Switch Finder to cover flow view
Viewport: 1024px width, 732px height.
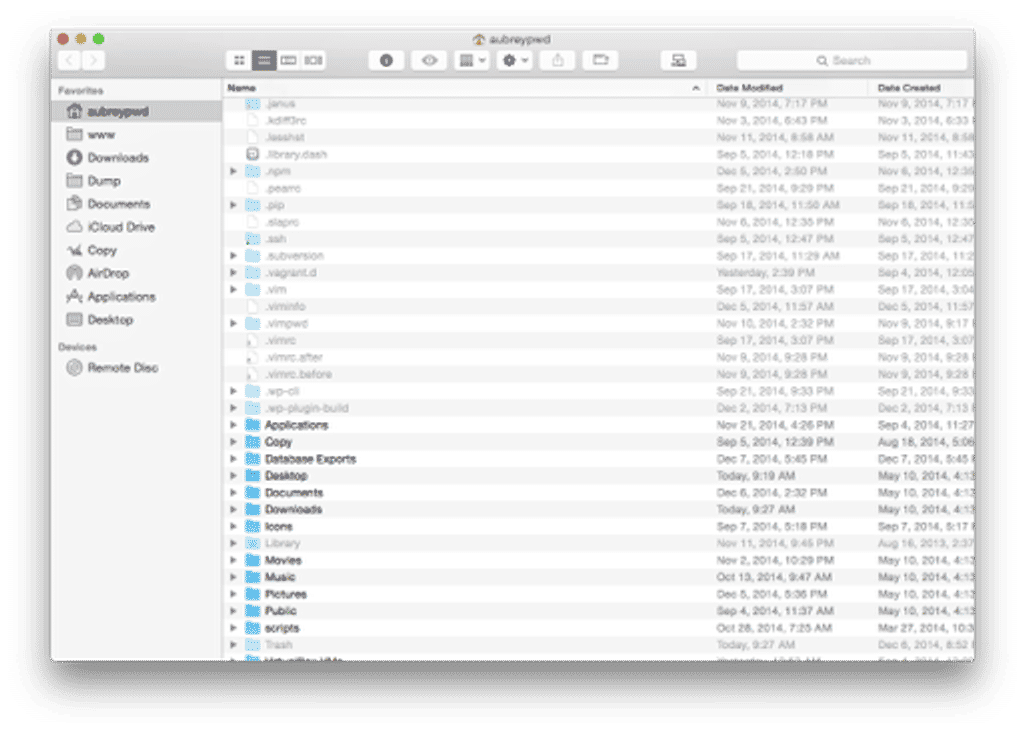(x=312, y=60)
